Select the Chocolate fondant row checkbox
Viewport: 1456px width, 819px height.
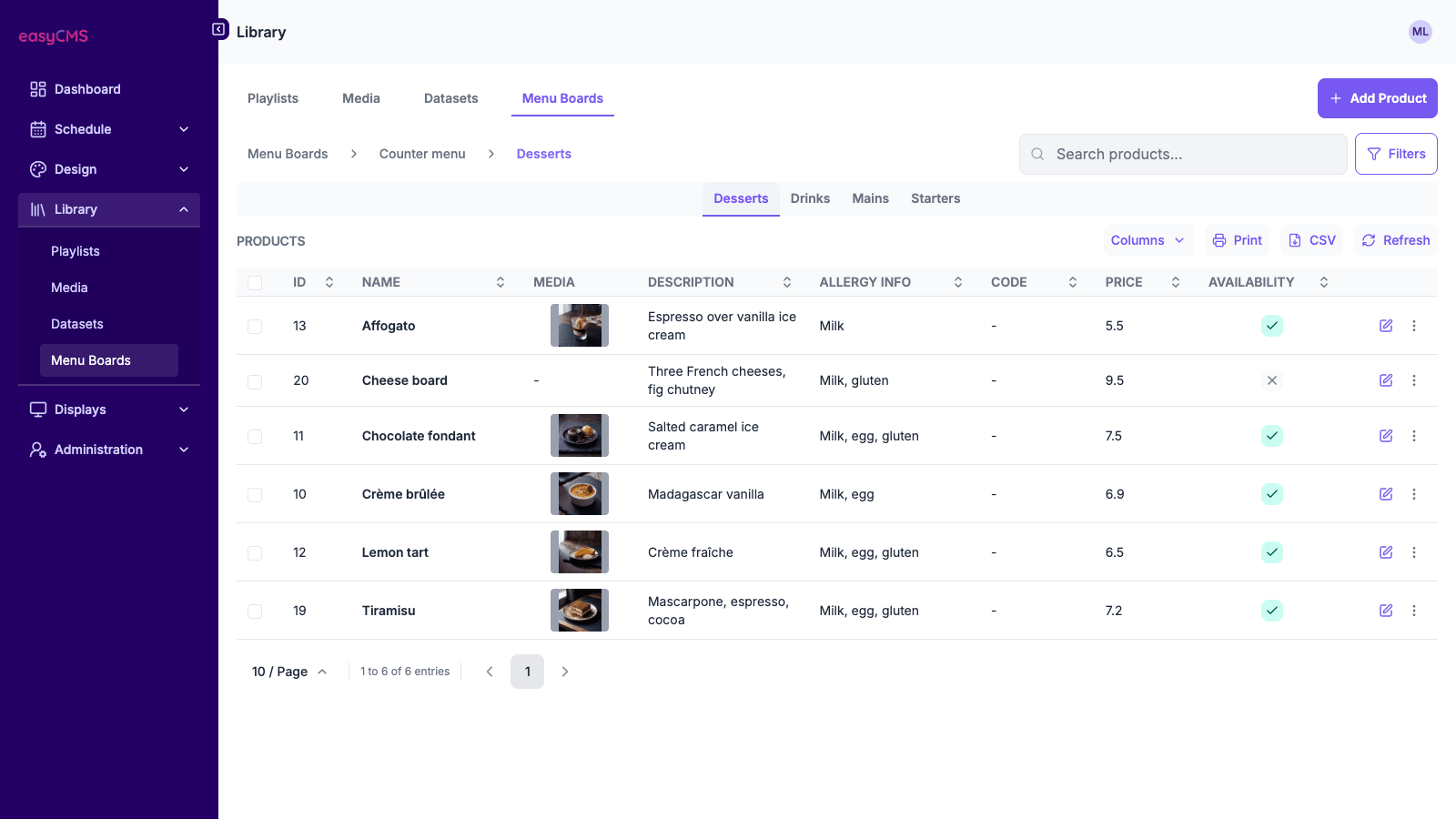tap(255, 437)
